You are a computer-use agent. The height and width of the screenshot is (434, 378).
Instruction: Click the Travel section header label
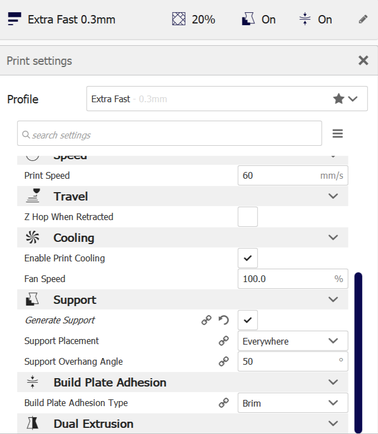pos(71,196)
